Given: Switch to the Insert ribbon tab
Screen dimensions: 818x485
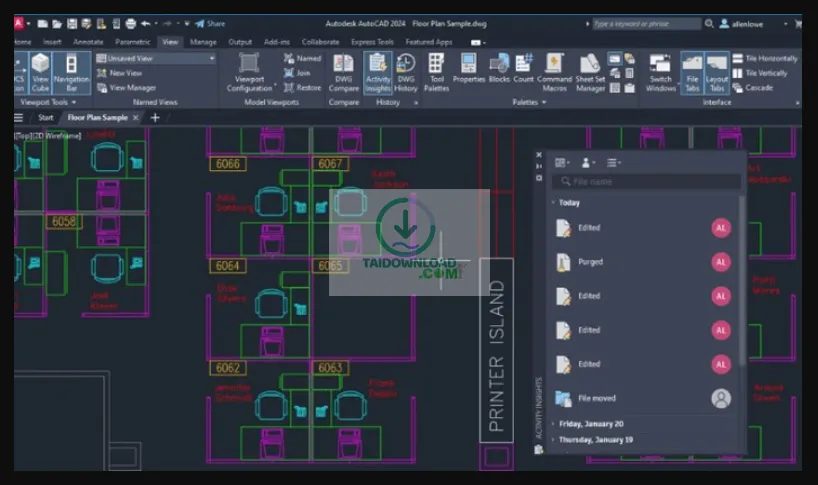Looking at the screenshot, I should 52,42.
